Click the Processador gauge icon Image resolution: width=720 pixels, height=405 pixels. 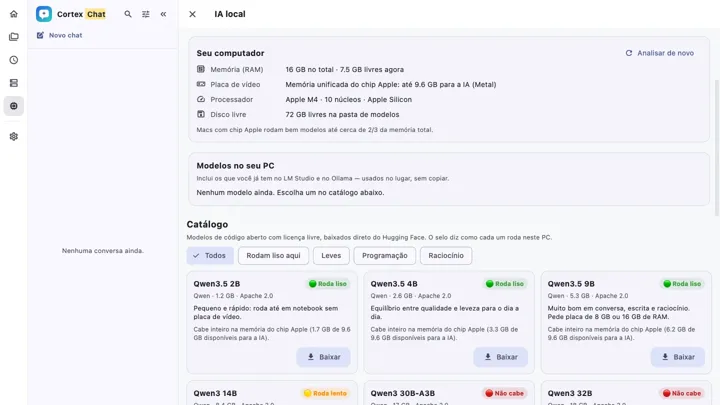coord(201,99)
